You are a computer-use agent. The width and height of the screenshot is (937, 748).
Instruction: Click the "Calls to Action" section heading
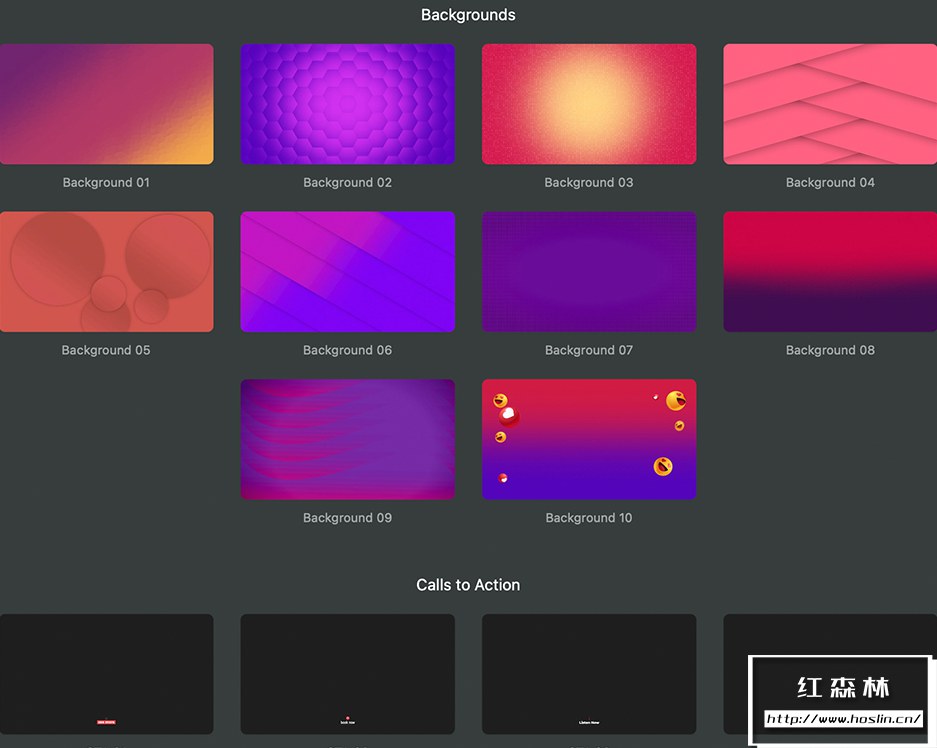(468, 585)
